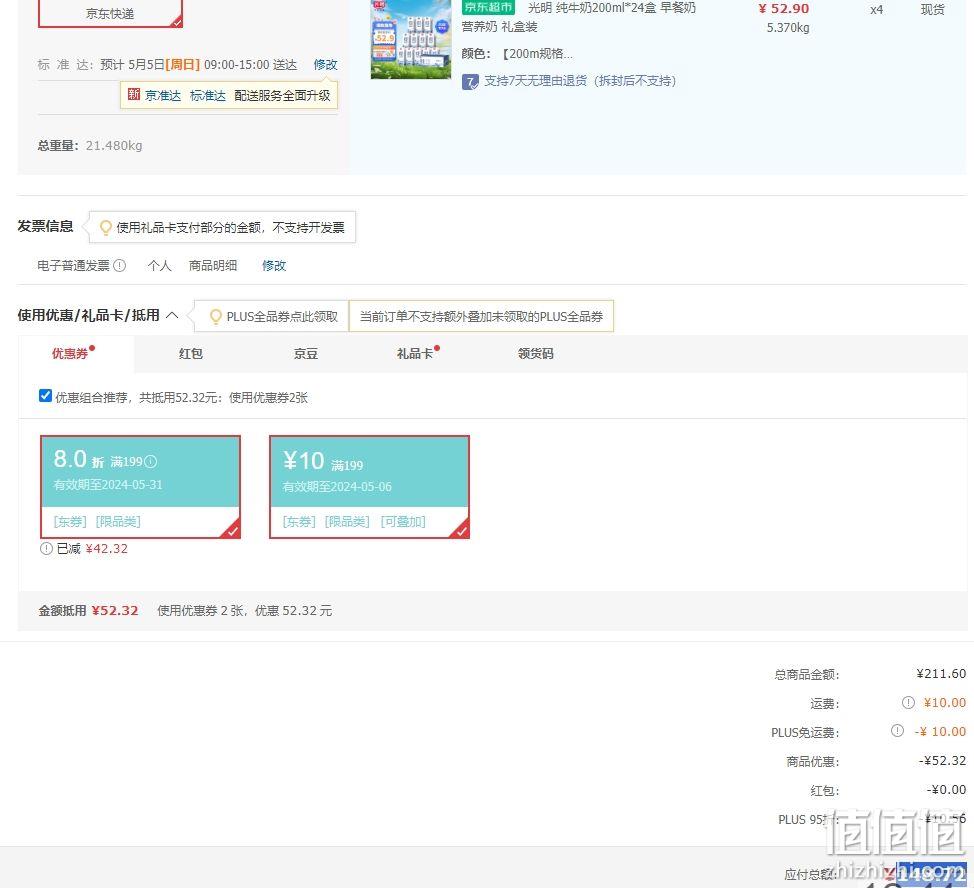Viewport: 974px width, 888px height.
Task: Click the 颜色 specification text of the product
Action: pos(517,54)
